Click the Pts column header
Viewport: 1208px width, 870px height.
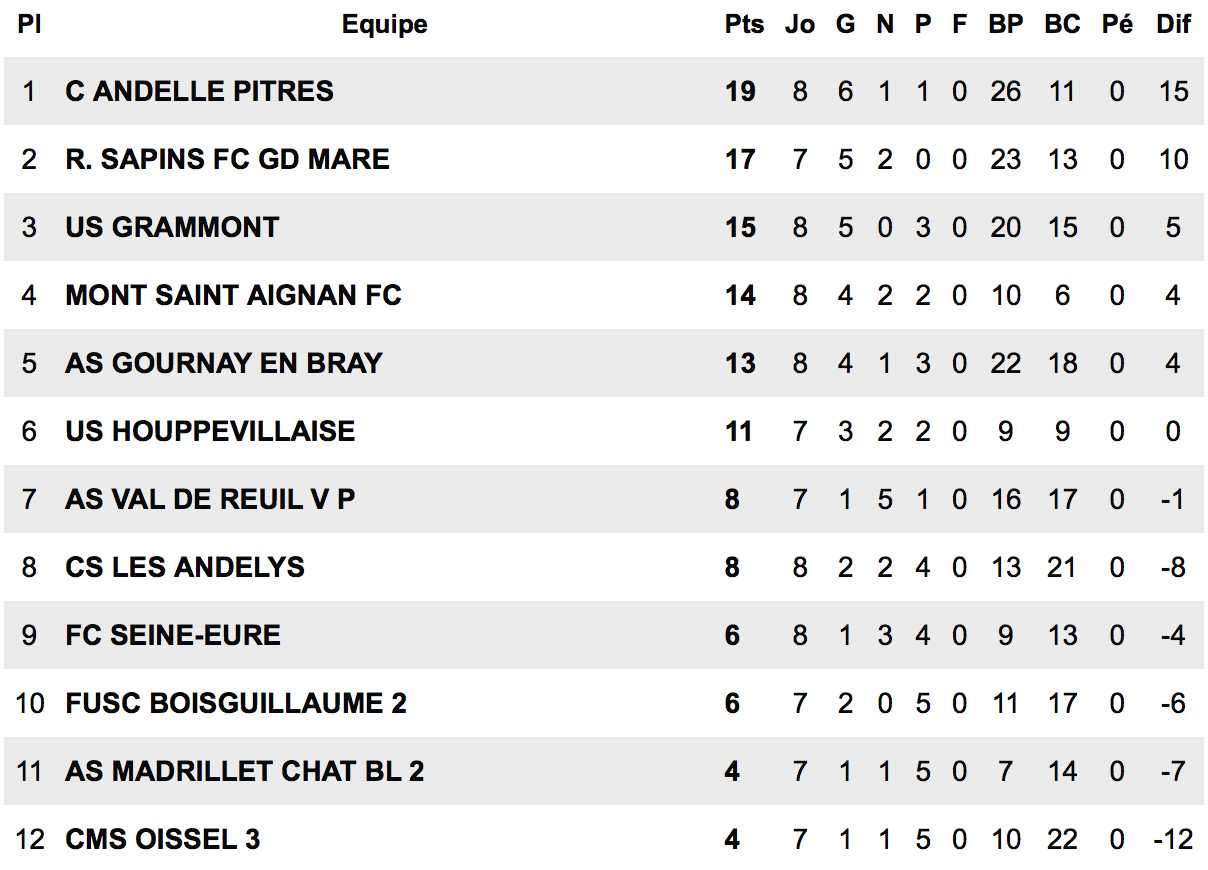[744, 25]
